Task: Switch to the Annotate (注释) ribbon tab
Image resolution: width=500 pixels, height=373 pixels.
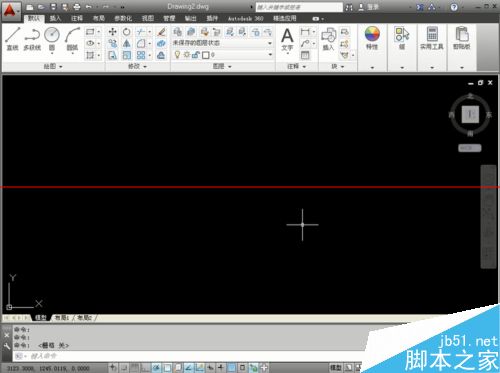Action: pyautogui.click(x=77, y=18)
